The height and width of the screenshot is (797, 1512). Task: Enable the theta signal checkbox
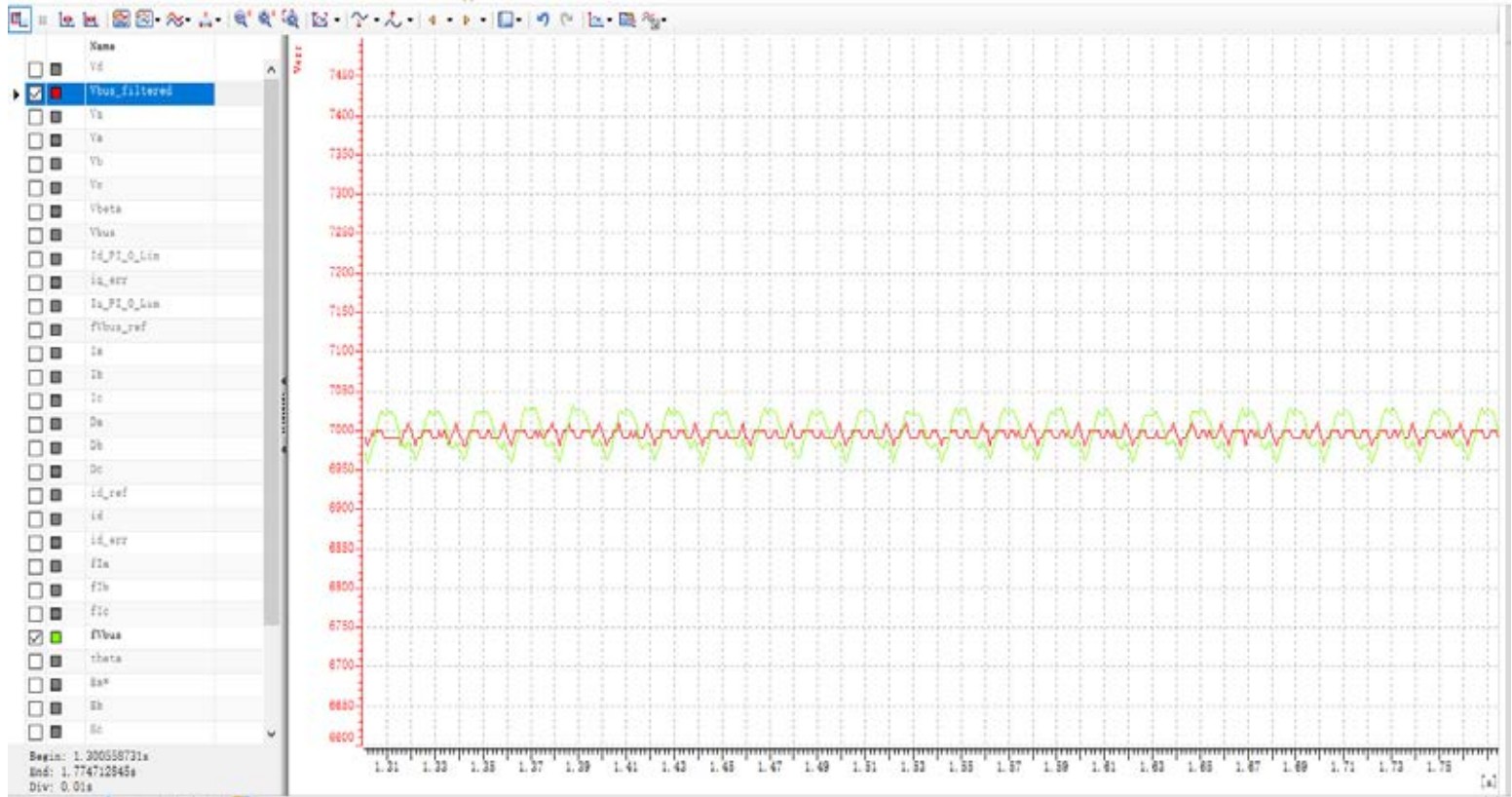tap(36, 661)
